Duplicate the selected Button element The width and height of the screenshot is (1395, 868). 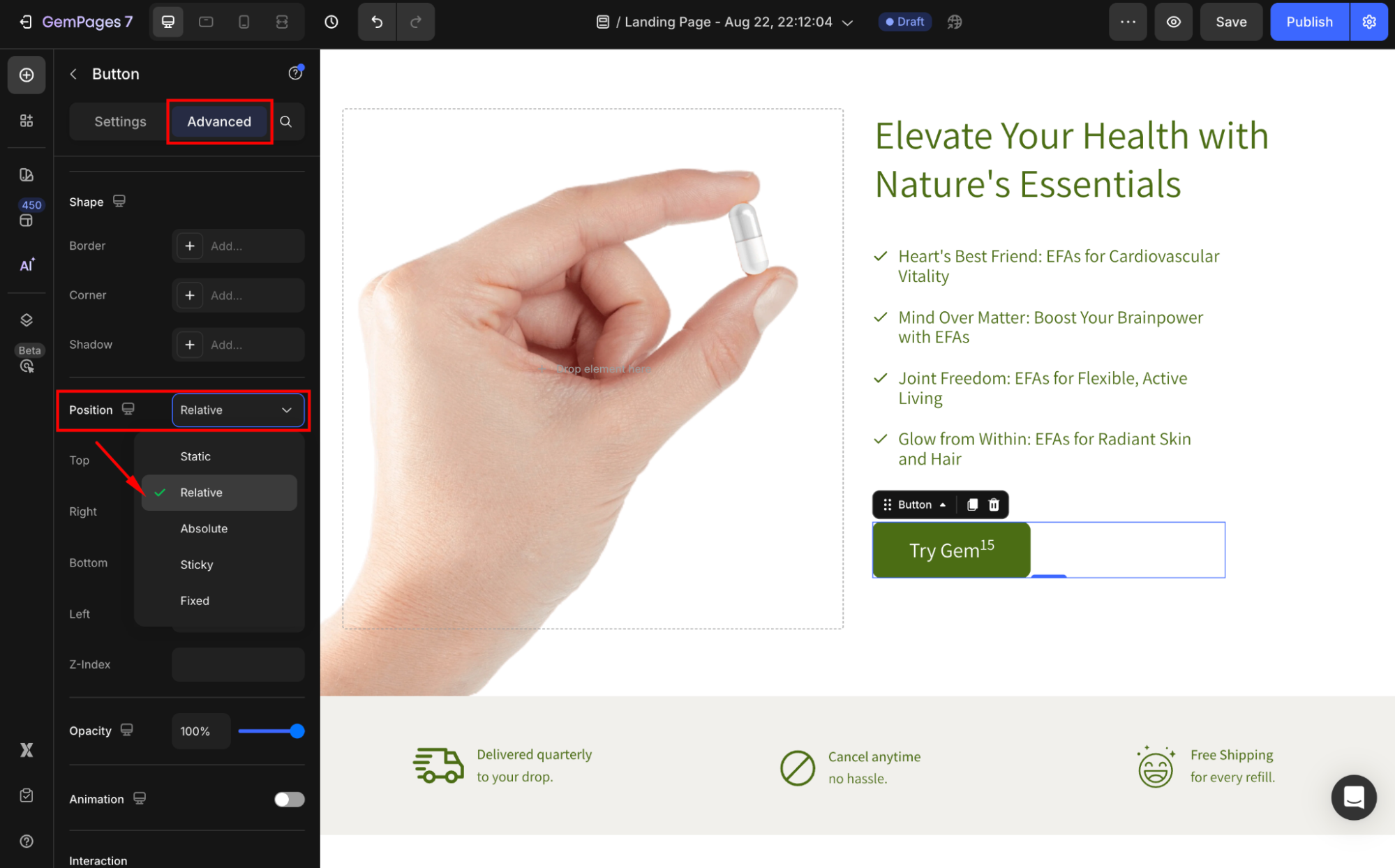(972, 504)
